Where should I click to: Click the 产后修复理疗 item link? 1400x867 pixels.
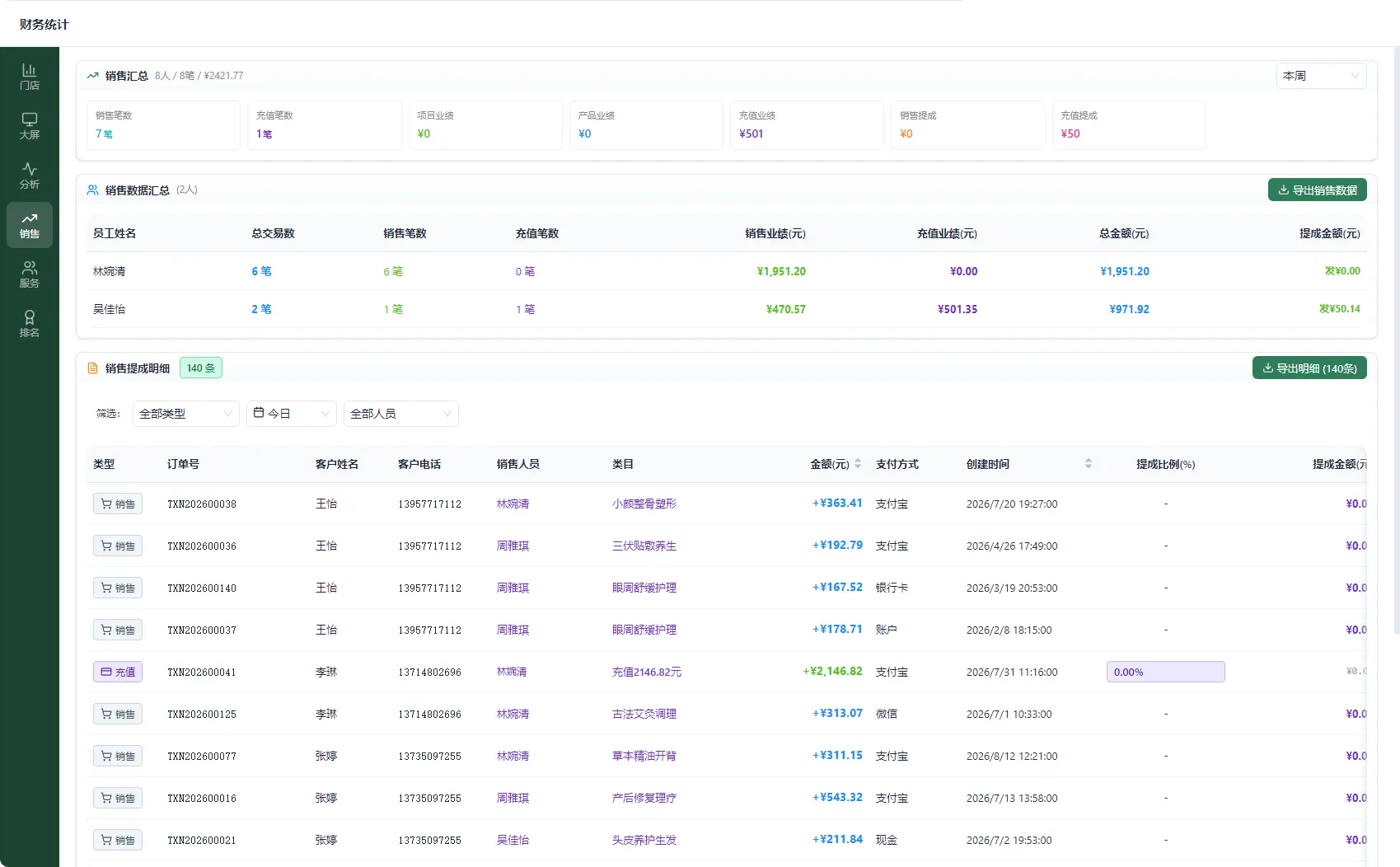644,798
